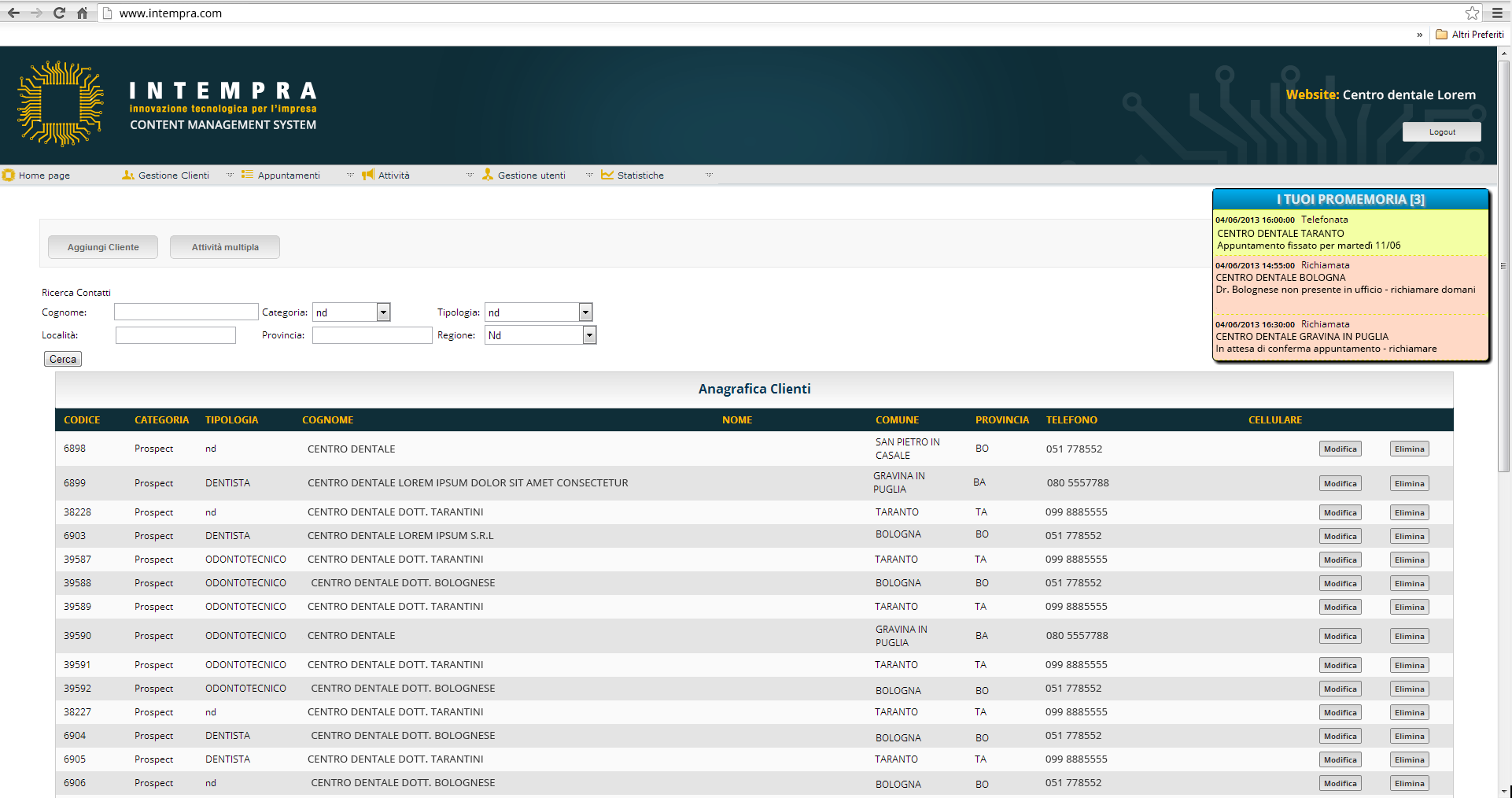Open the Gestione Clienti menu
The width and height of the screenshot is (1512, 798).
coord(174,175)
